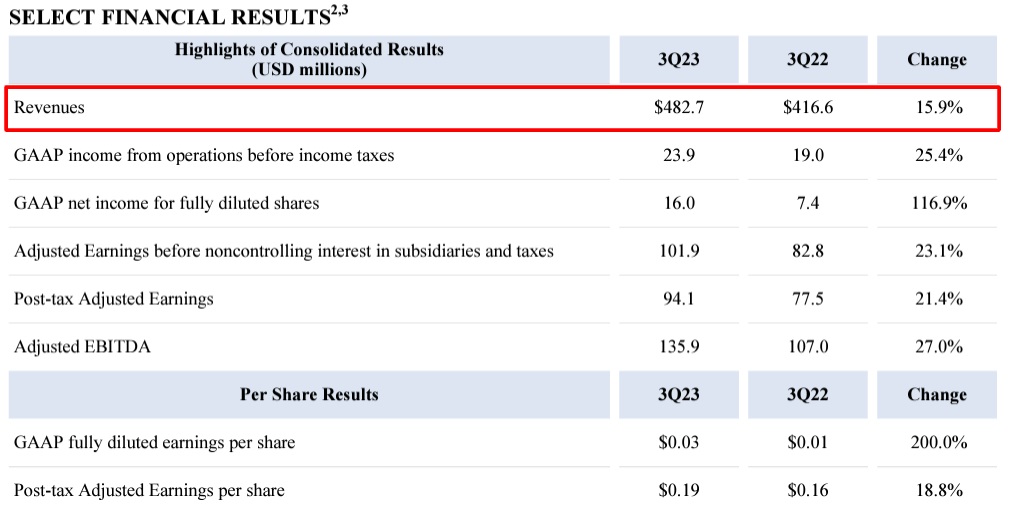Click GAAP income from operations row label
This screenshot has height=519, width=1013.
204,155
